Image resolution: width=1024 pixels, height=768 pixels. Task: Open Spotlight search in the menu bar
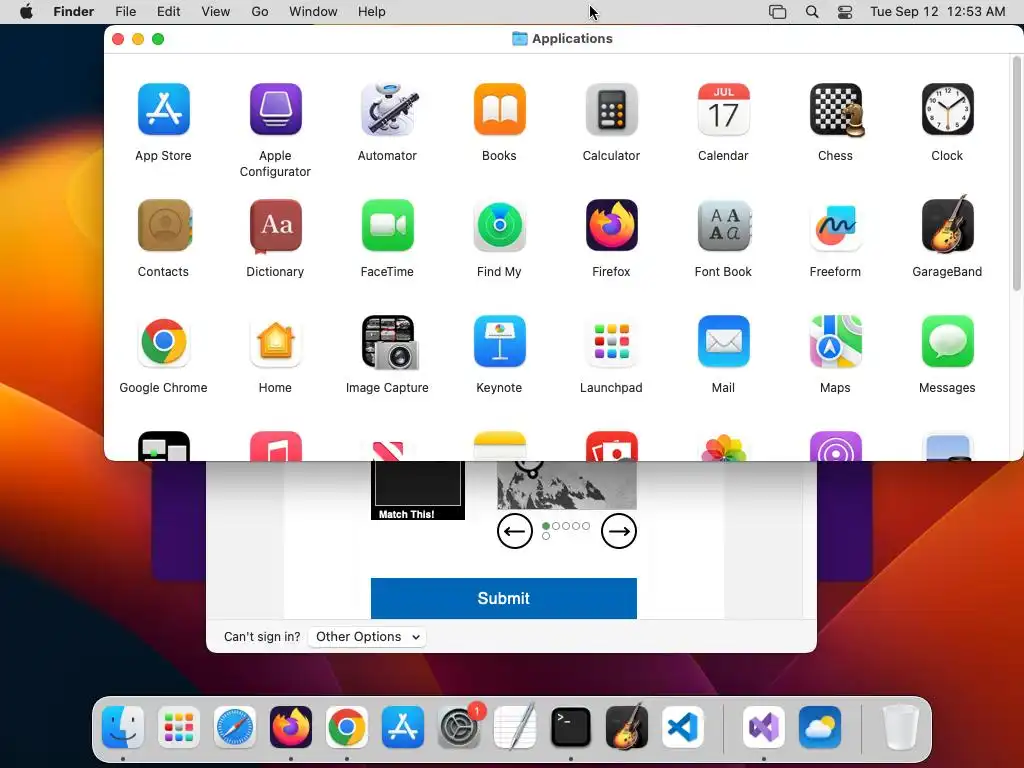tap(812, 12)
